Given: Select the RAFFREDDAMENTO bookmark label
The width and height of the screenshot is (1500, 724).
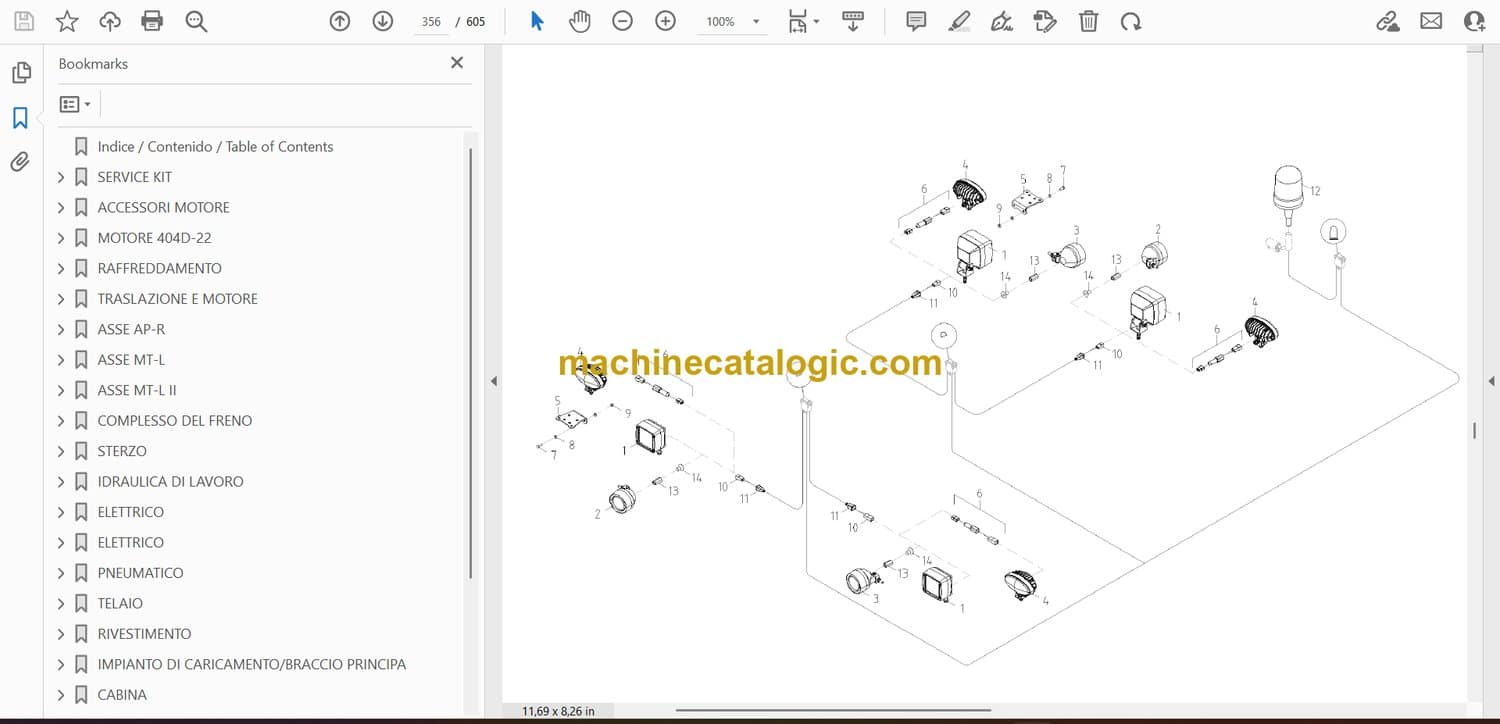Looking at the screenshot, I should point(159,268).
